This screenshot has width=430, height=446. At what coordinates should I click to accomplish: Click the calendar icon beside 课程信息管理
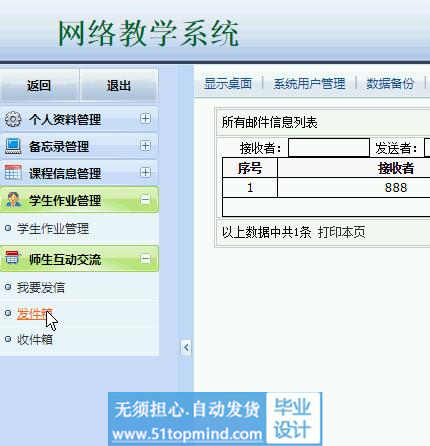pos(13,173)
